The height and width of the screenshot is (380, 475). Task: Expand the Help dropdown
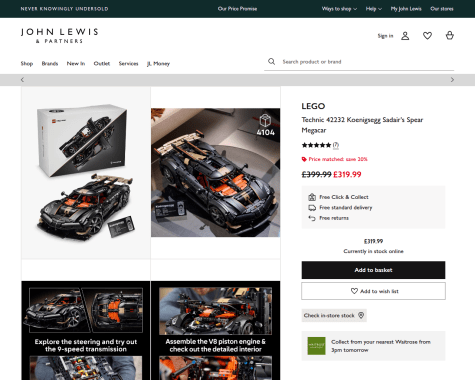pyautogui.click(x=374, y=9)
